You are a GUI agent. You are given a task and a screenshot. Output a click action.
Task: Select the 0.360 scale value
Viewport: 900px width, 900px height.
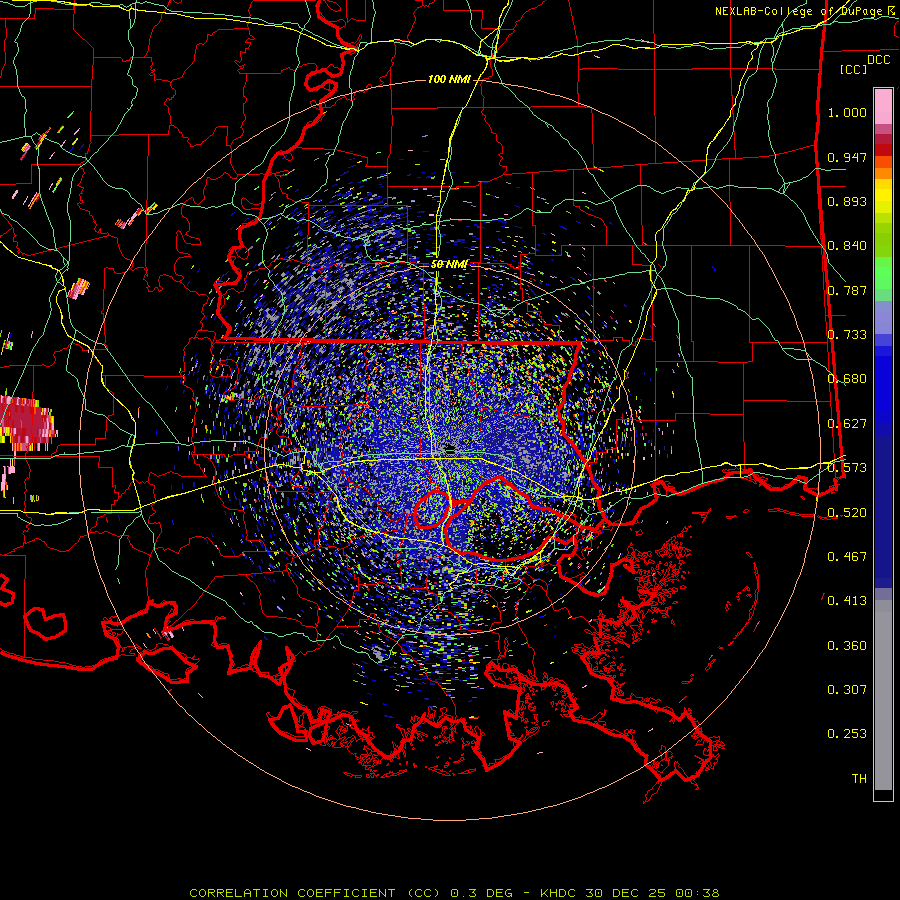coord(847,646)
